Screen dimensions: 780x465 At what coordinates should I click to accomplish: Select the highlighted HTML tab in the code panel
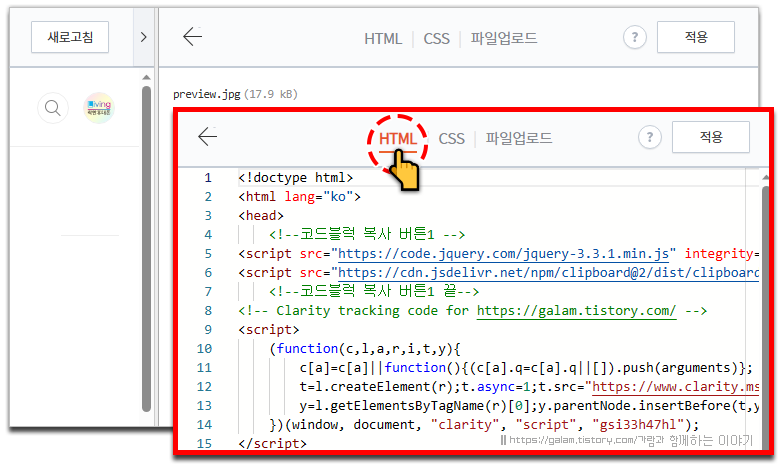pos(397,138)
